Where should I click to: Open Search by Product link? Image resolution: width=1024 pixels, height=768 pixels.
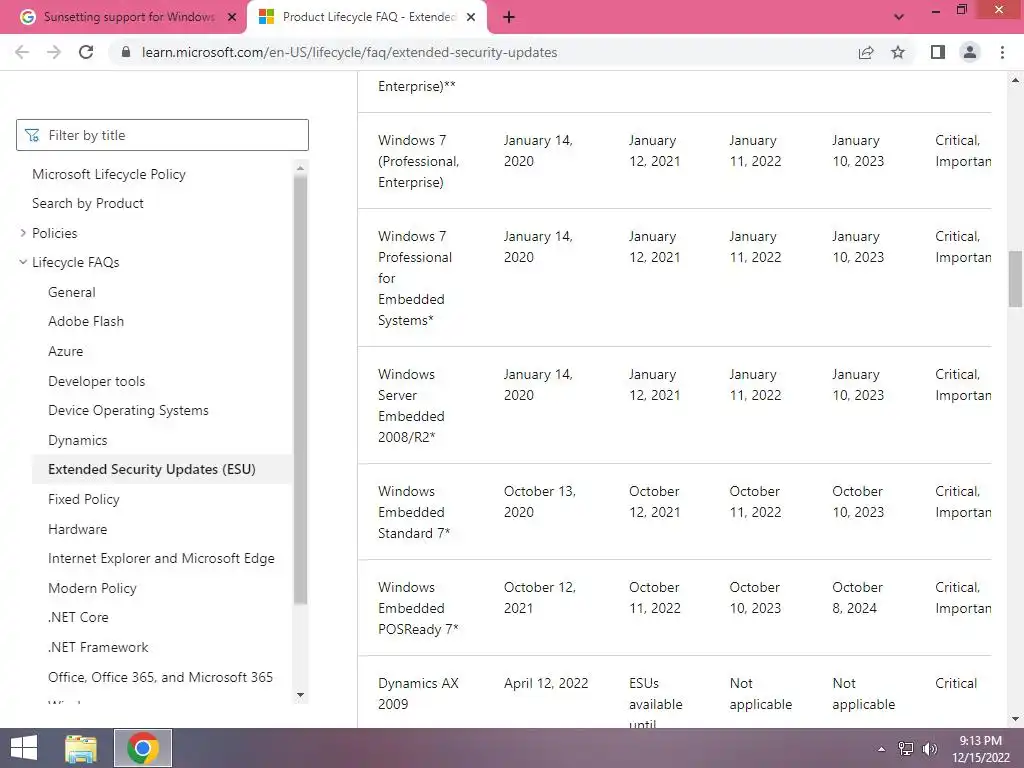tap(88, 204)
